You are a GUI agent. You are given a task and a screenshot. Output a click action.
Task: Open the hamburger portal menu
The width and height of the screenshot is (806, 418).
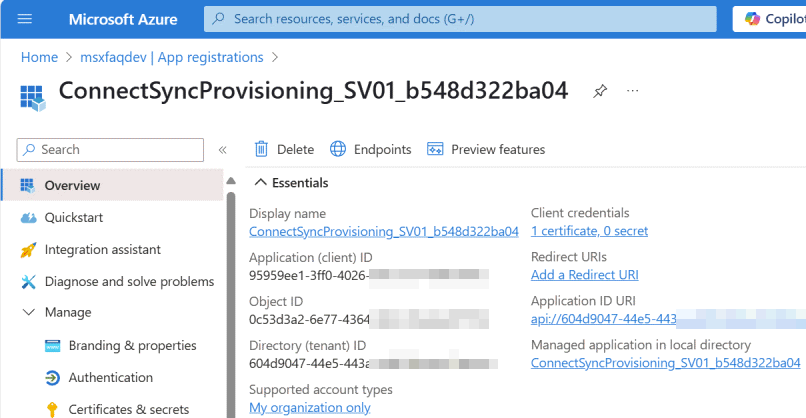tap(25, 19)
